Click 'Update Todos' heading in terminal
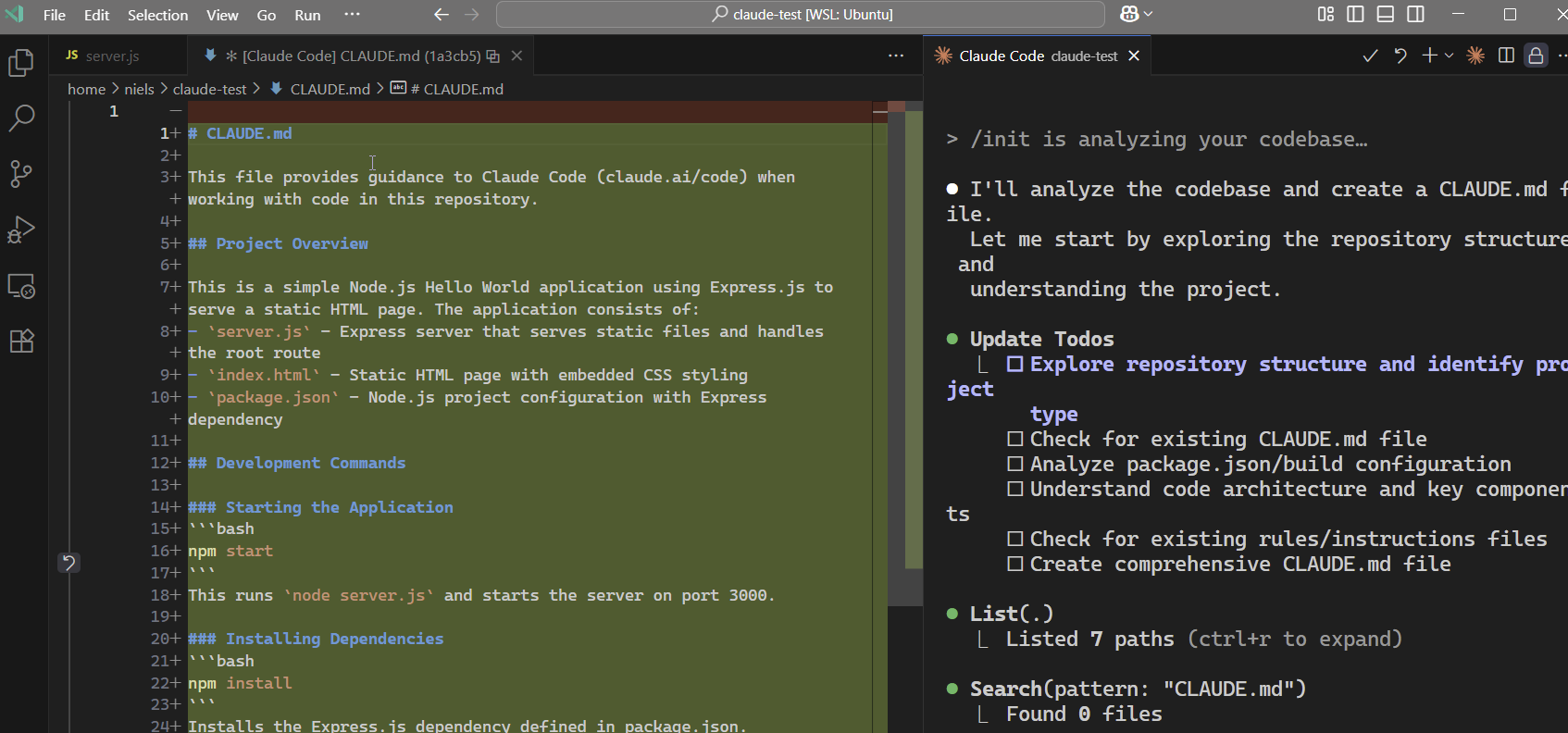Screen dimensions: 1568x733 point(1041,339)
